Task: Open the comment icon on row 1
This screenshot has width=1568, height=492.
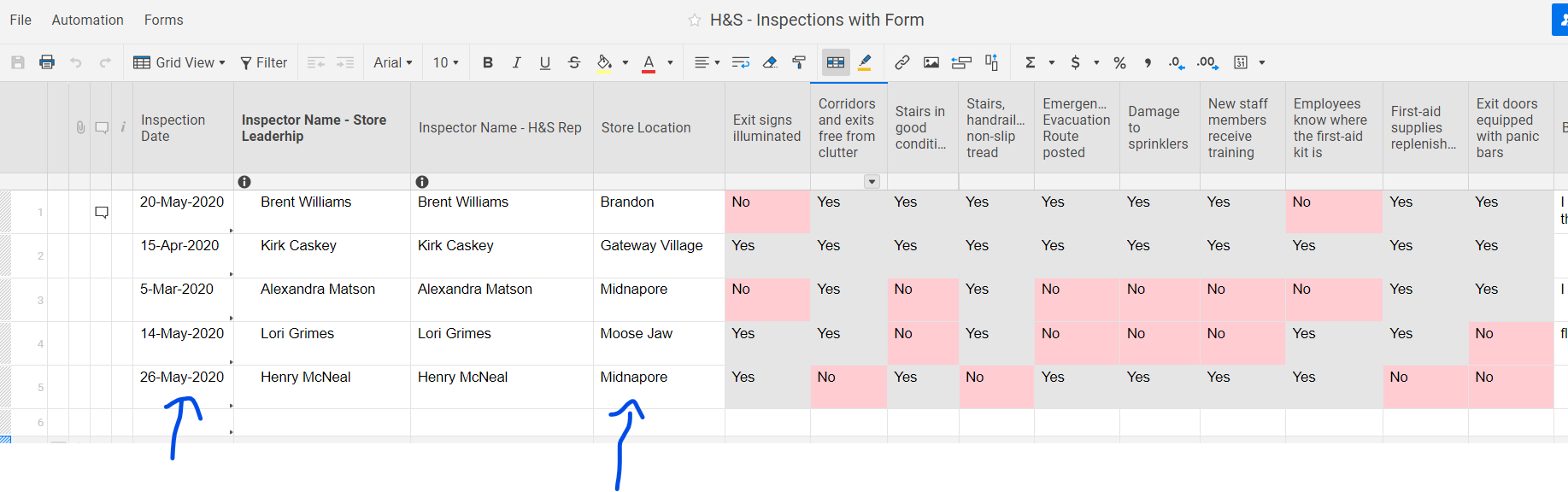Action: coord(102,212)
